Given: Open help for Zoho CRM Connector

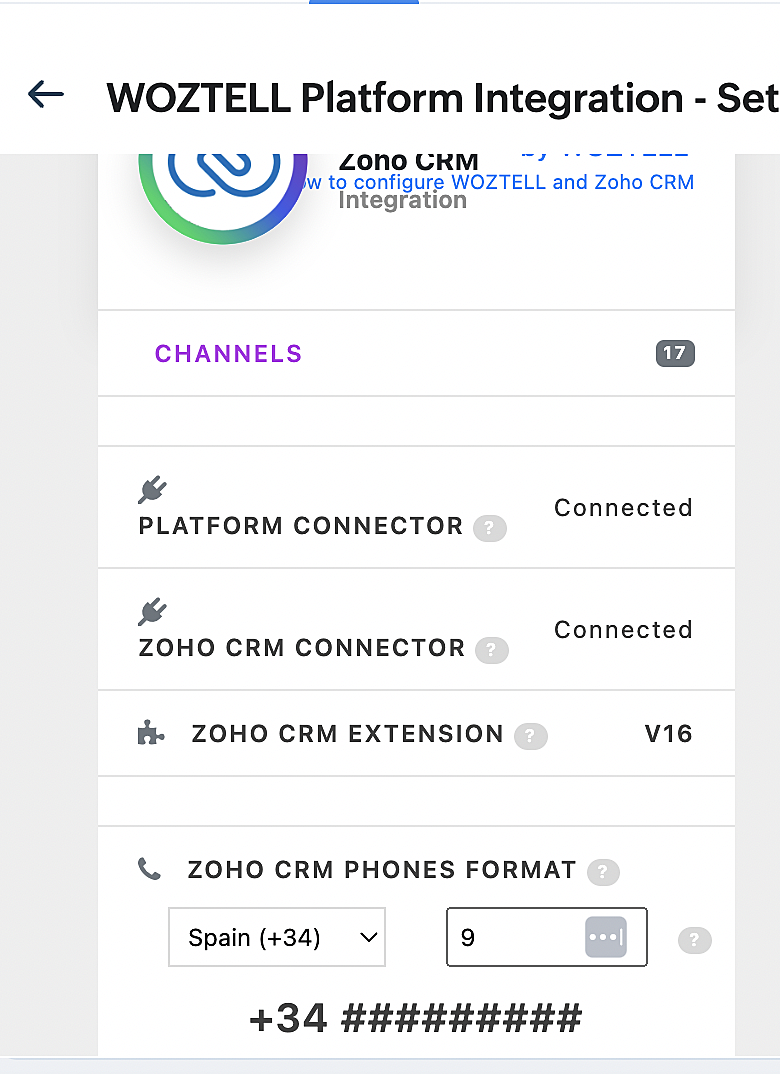Looking at the screenshot, I should coord(492,650).
